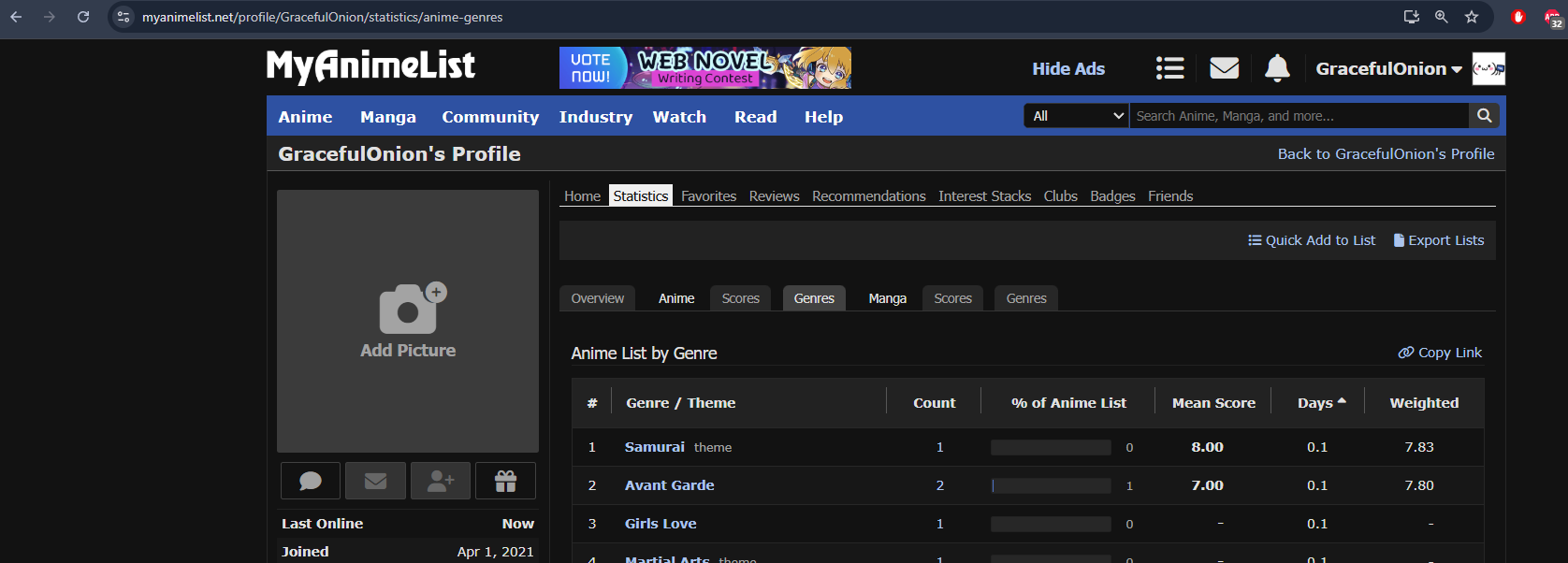The image size is (1568, 563).
Task: Select the Statistics profile tab
Action: pos(641,195)
